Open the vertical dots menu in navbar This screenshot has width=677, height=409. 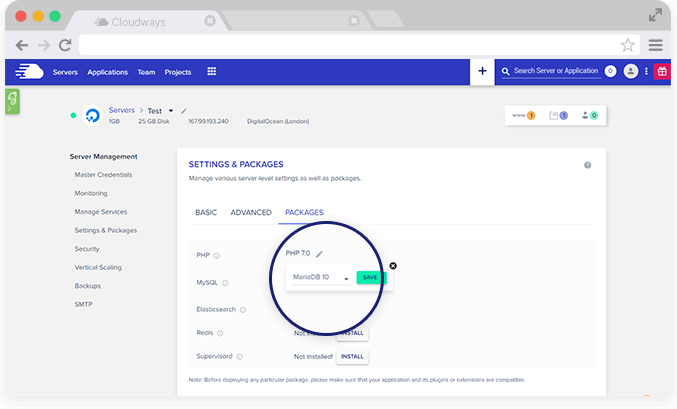tap(646, 71)
